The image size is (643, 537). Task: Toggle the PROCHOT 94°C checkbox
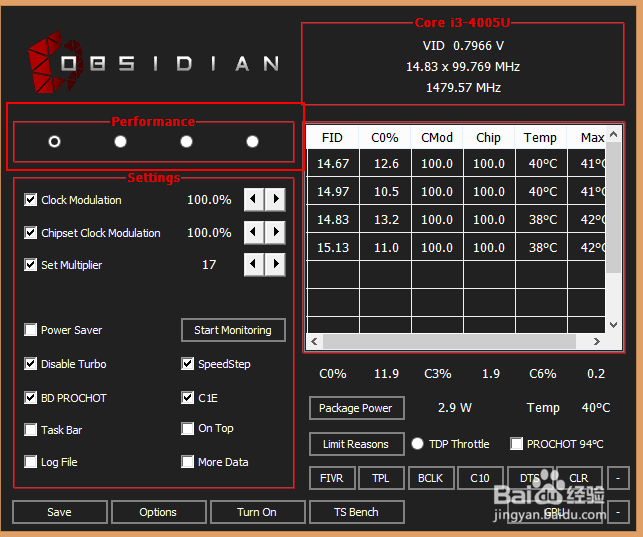(516, 444)
